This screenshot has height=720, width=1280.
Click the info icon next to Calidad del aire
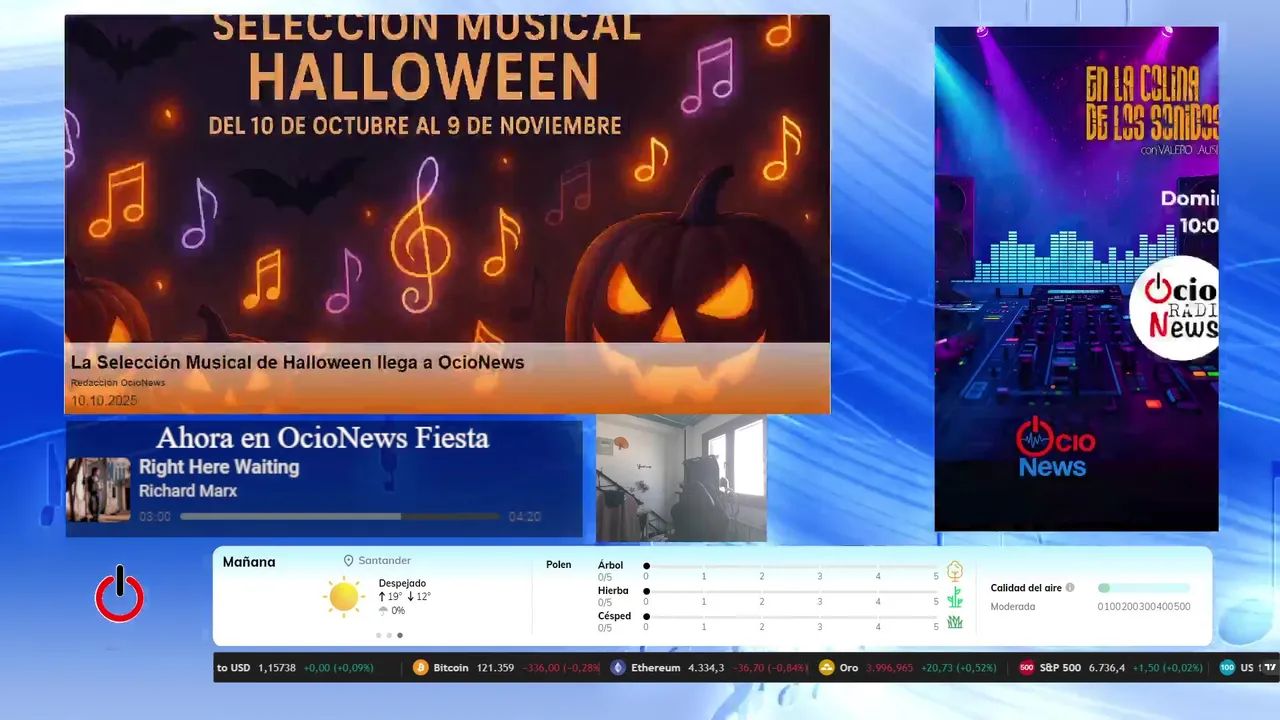1070,588
